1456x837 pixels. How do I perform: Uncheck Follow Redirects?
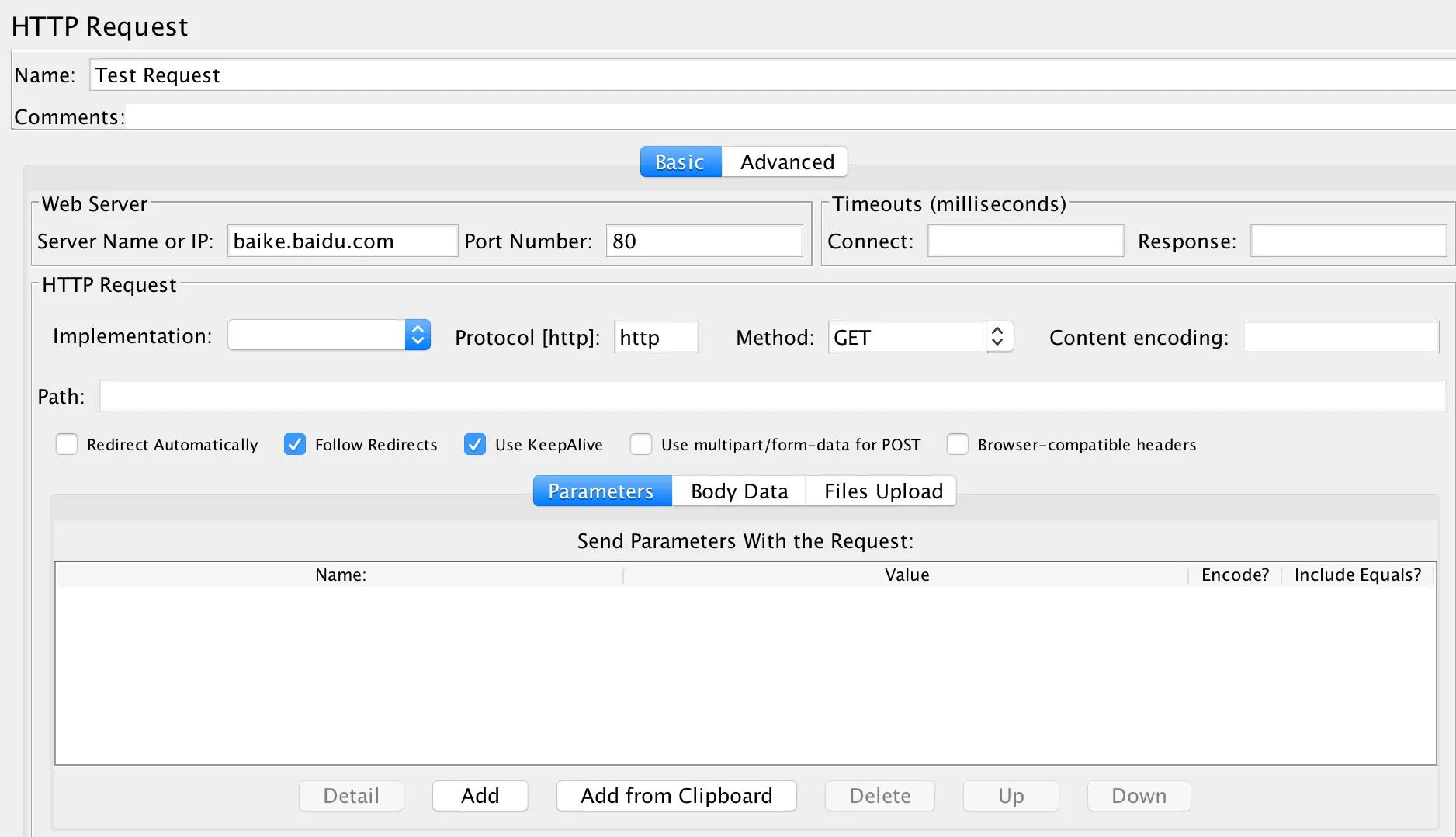point(295,444)
